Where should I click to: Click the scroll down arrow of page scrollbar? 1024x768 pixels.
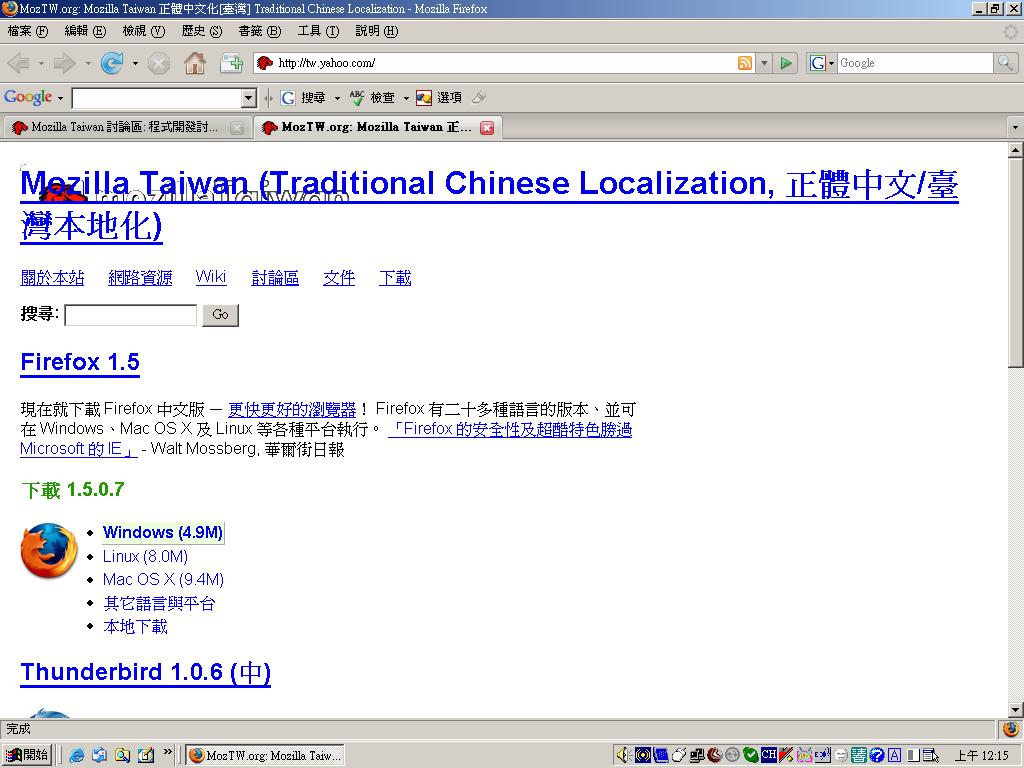pyautogui.click(x=1016, y=709)
